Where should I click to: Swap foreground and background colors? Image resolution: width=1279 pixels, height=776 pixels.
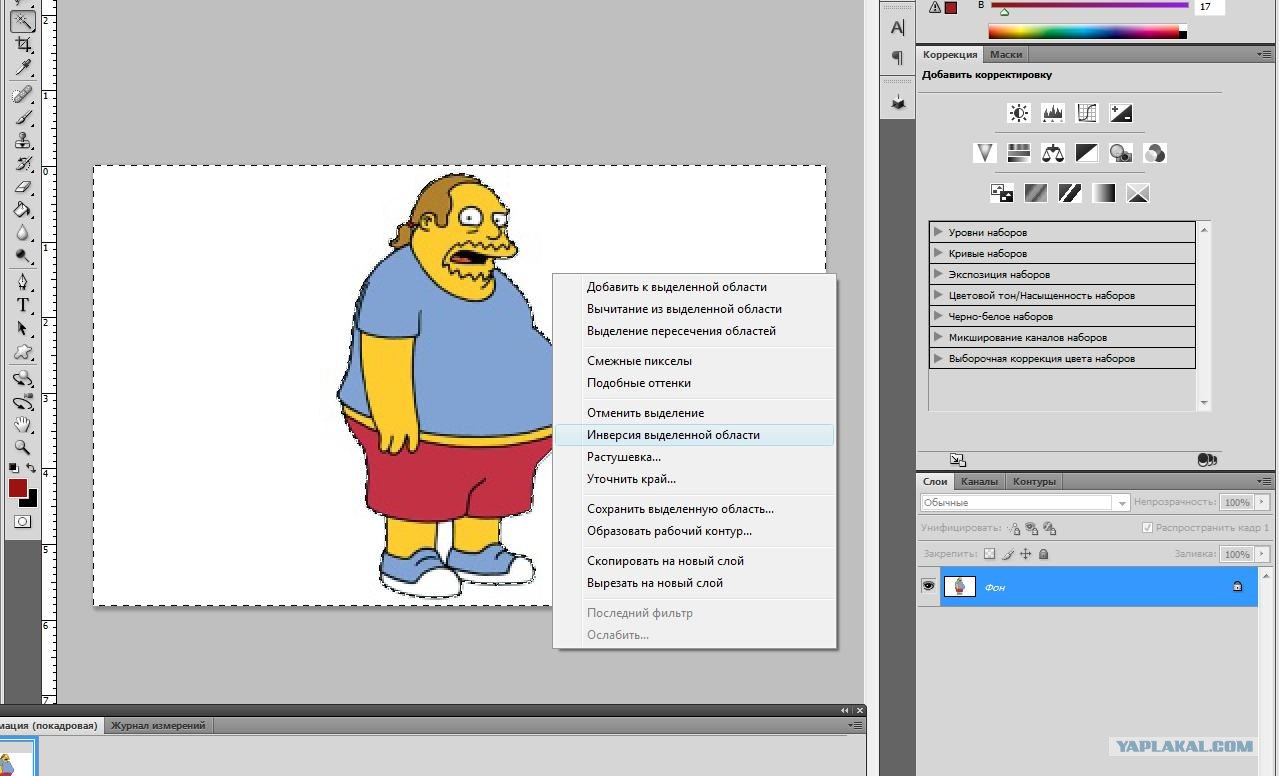pyautogui.click(x=32, y=468)
